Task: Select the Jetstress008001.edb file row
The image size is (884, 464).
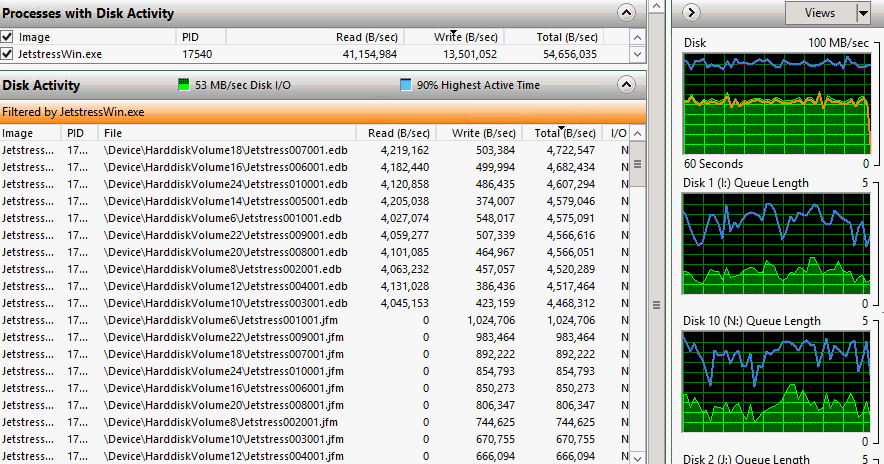Action: pos(315,252)
